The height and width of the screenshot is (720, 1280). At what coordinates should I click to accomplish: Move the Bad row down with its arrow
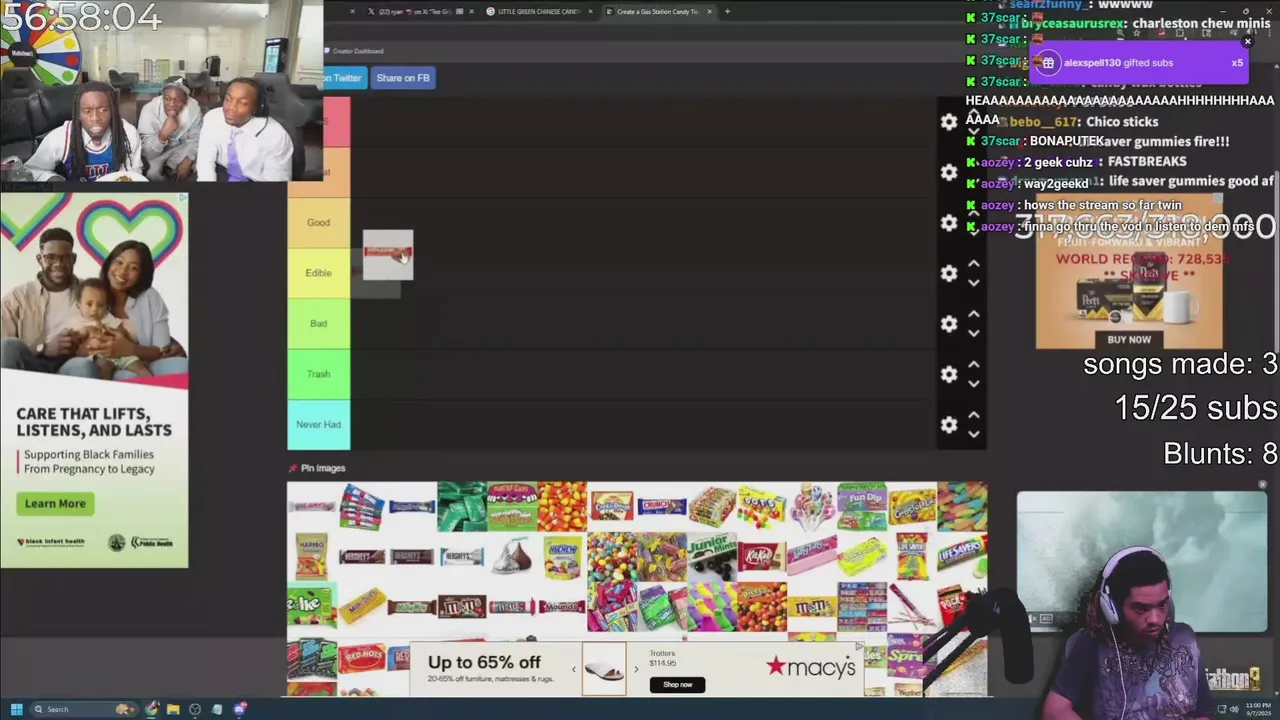click(974, 333)
